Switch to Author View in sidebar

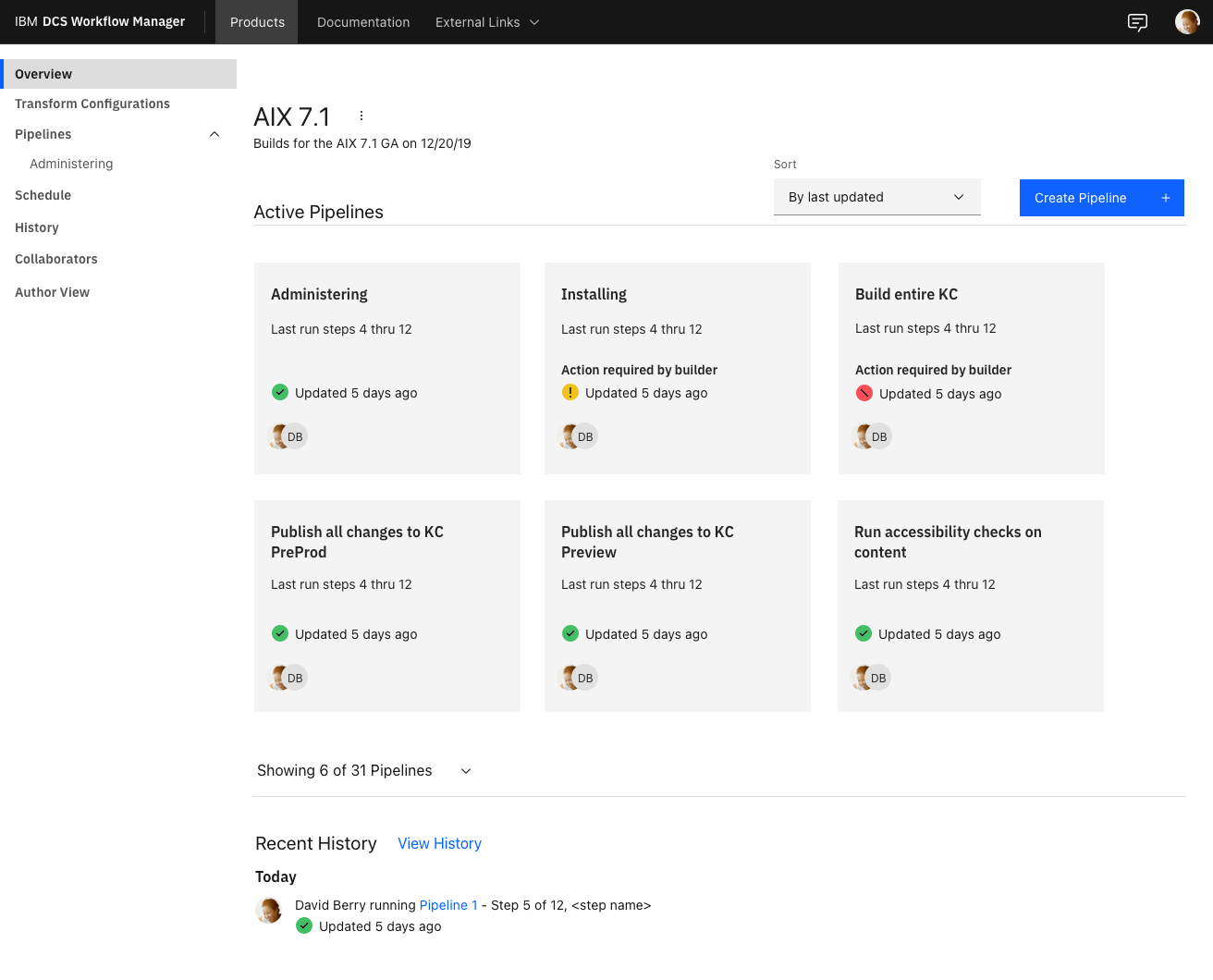[x=52, y=292]
